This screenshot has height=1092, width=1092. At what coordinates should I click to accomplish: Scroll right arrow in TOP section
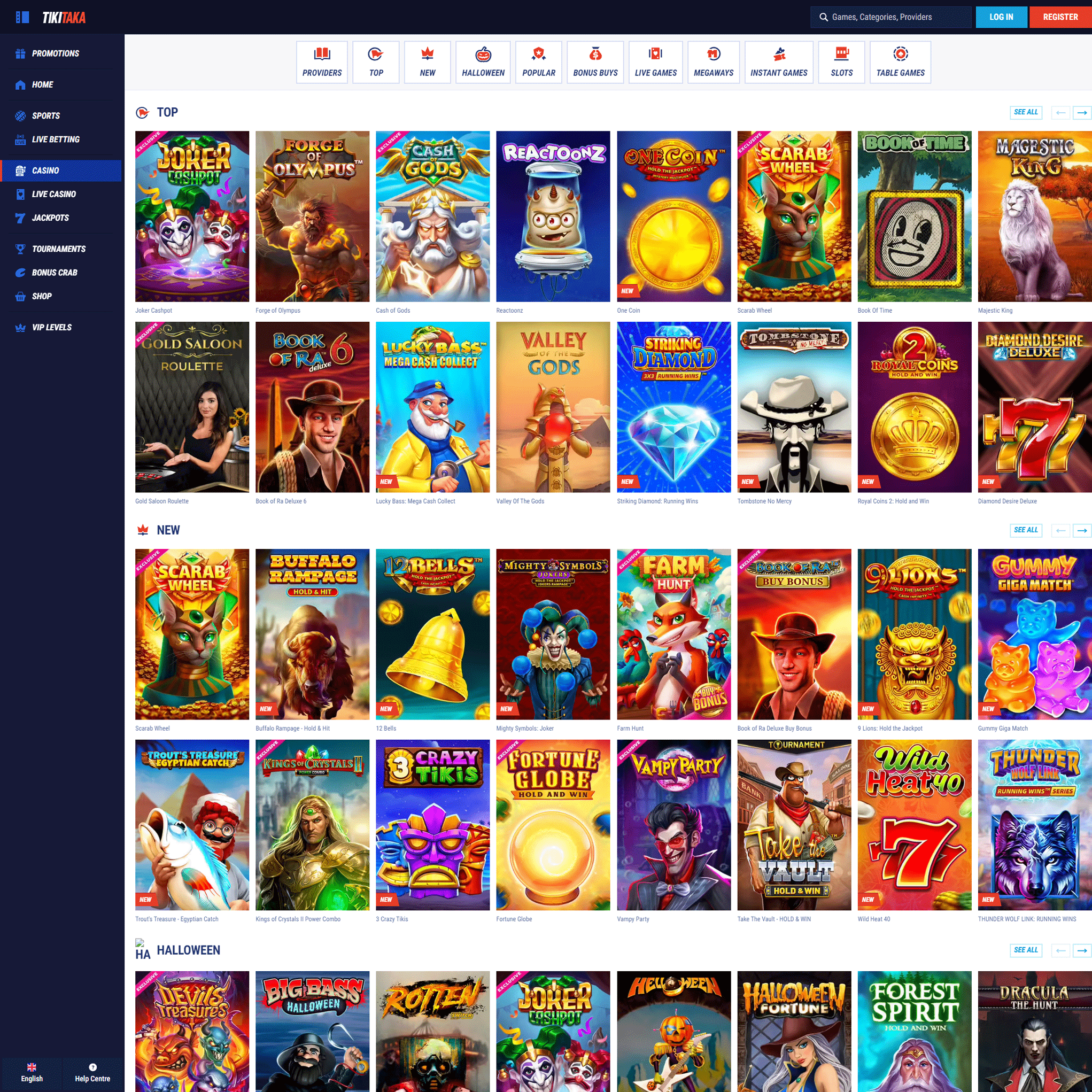pyautogui.click(x=1081, y=112)
